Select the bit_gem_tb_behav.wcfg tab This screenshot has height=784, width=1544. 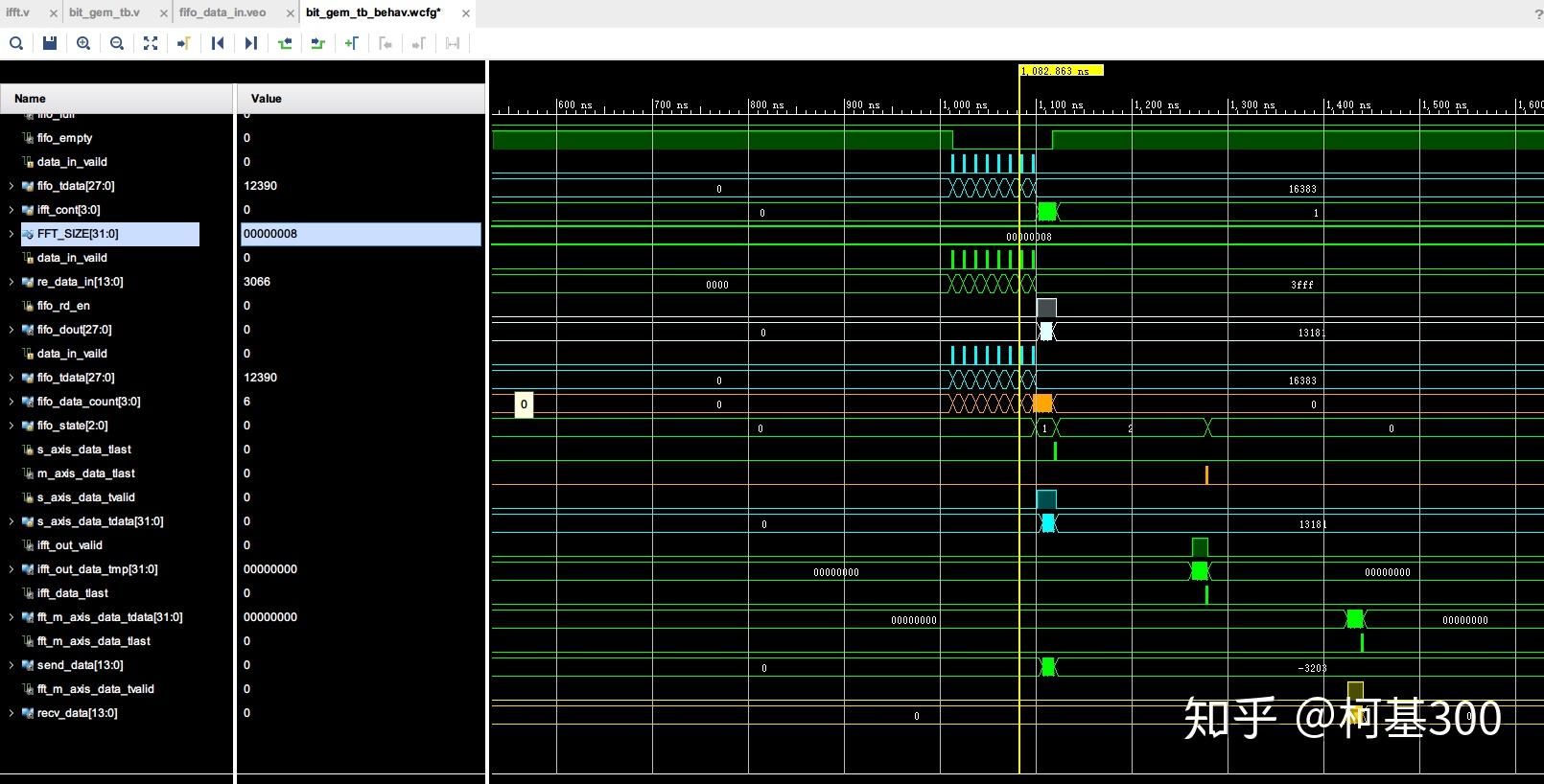(x=373, y=12)
